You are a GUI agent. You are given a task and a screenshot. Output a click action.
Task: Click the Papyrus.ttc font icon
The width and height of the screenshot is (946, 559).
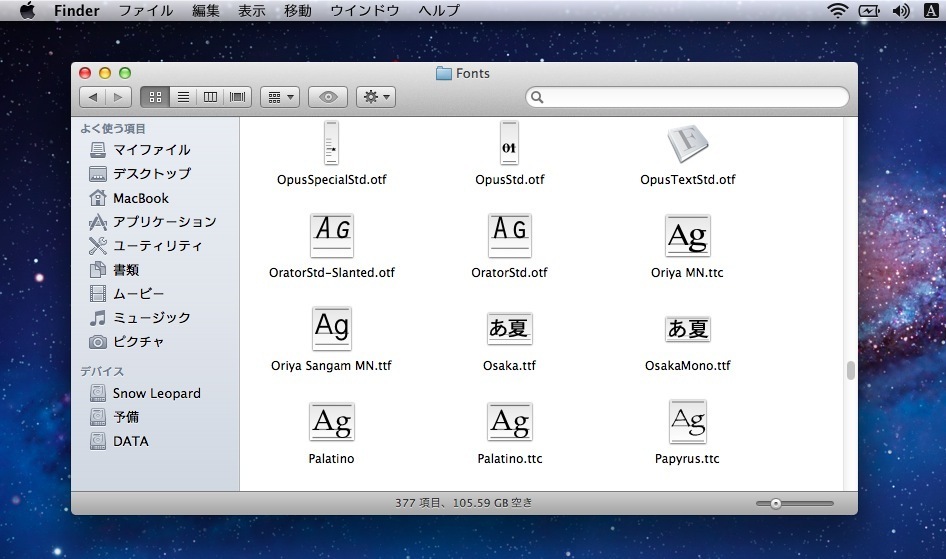(687, 422)
